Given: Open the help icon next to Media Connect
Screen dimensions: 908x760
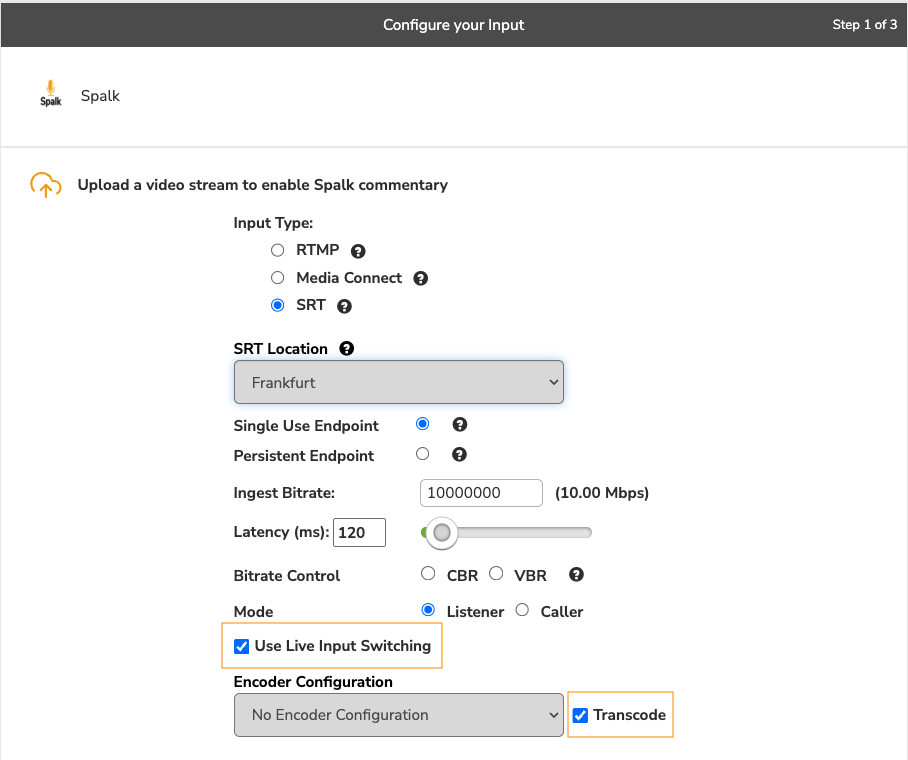Looking at the screenshot, I should (x=421, y=279).
